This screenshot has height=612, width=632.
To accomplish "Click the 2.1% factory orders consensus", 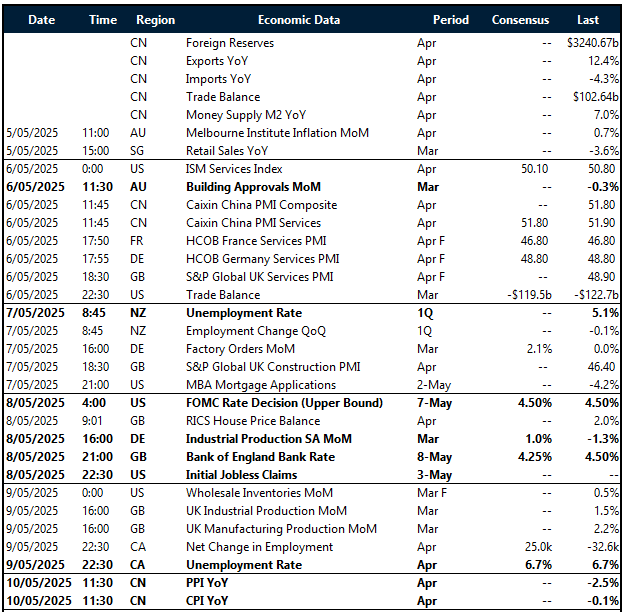I will click(539, 349).
